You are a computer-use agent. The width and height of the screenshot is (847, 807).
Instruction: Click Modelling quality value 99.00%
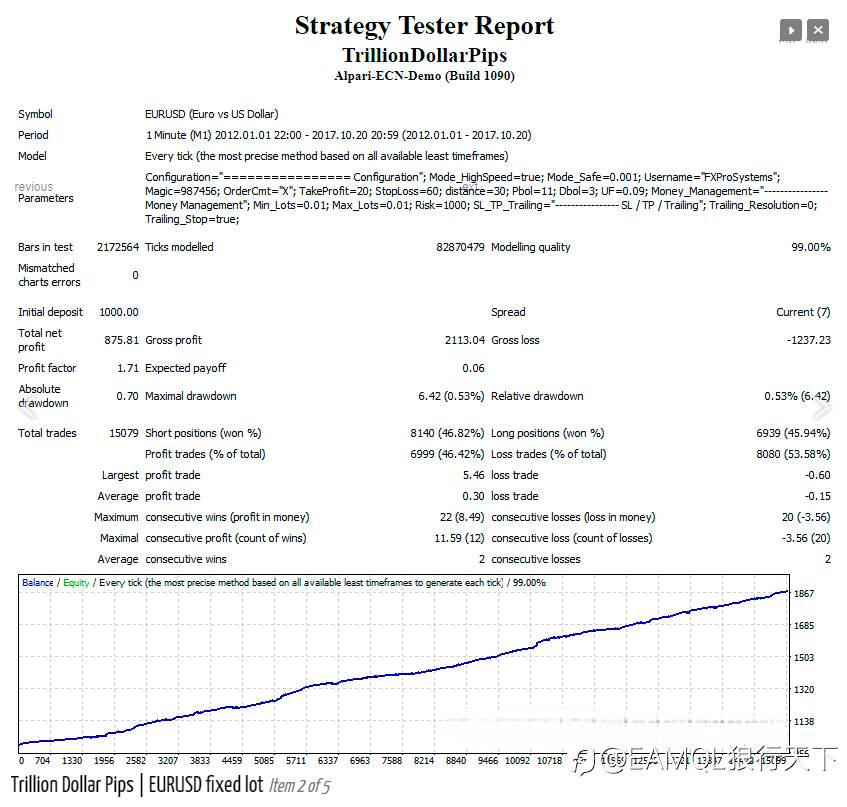tap(811, 247)
